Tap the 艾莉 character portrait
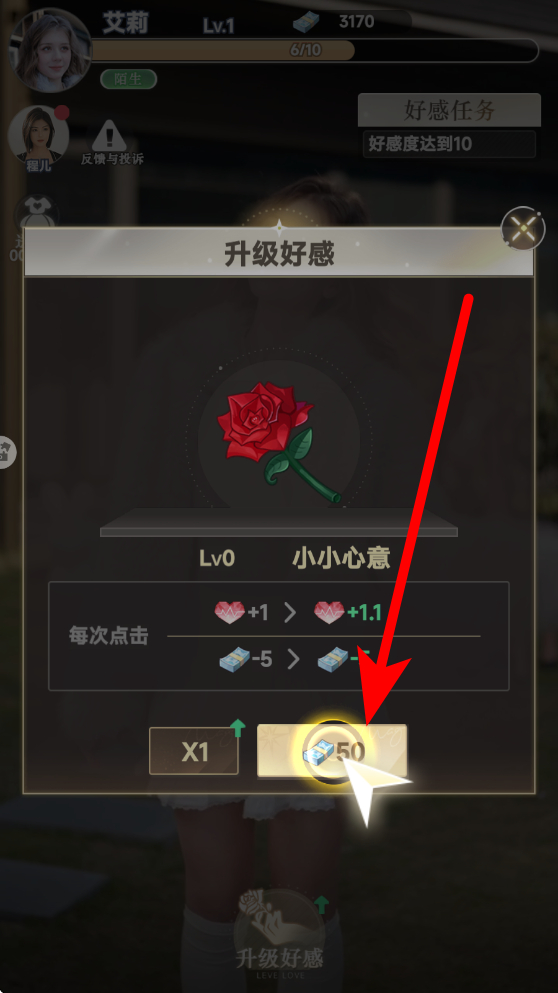The height and width of the screenshot is (993, 558). pos(51,51)
